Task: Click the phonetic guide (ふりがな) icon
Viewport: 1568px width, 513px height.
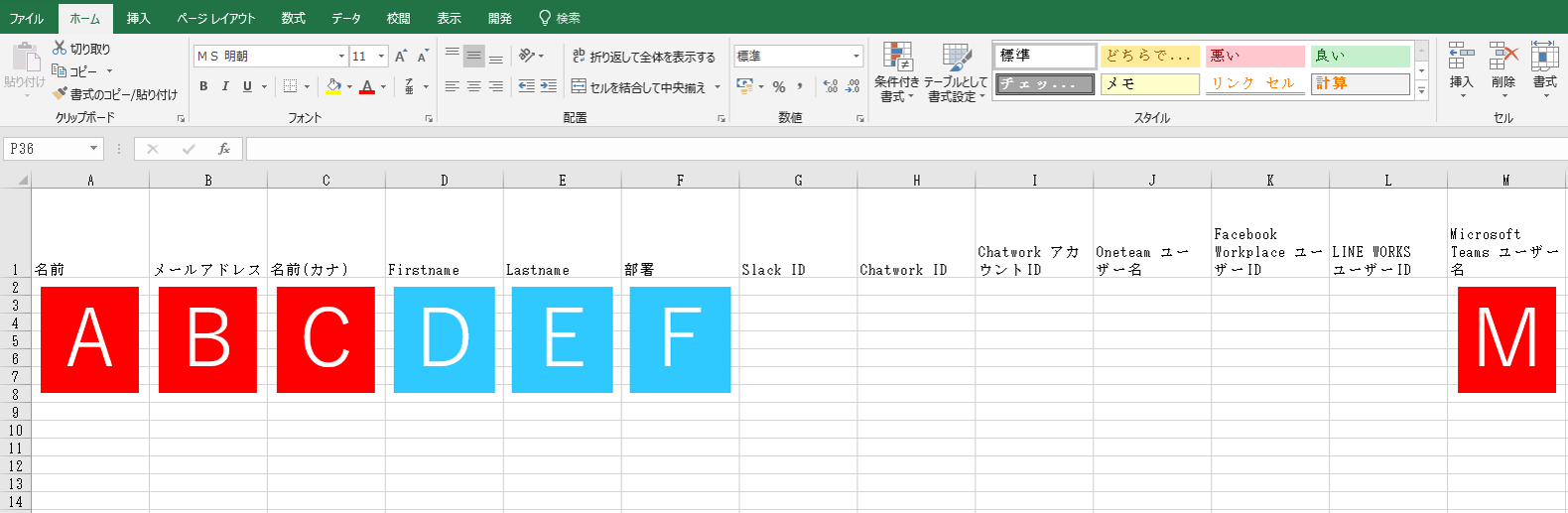Action: pyautogui.click(x=409, y=86)
